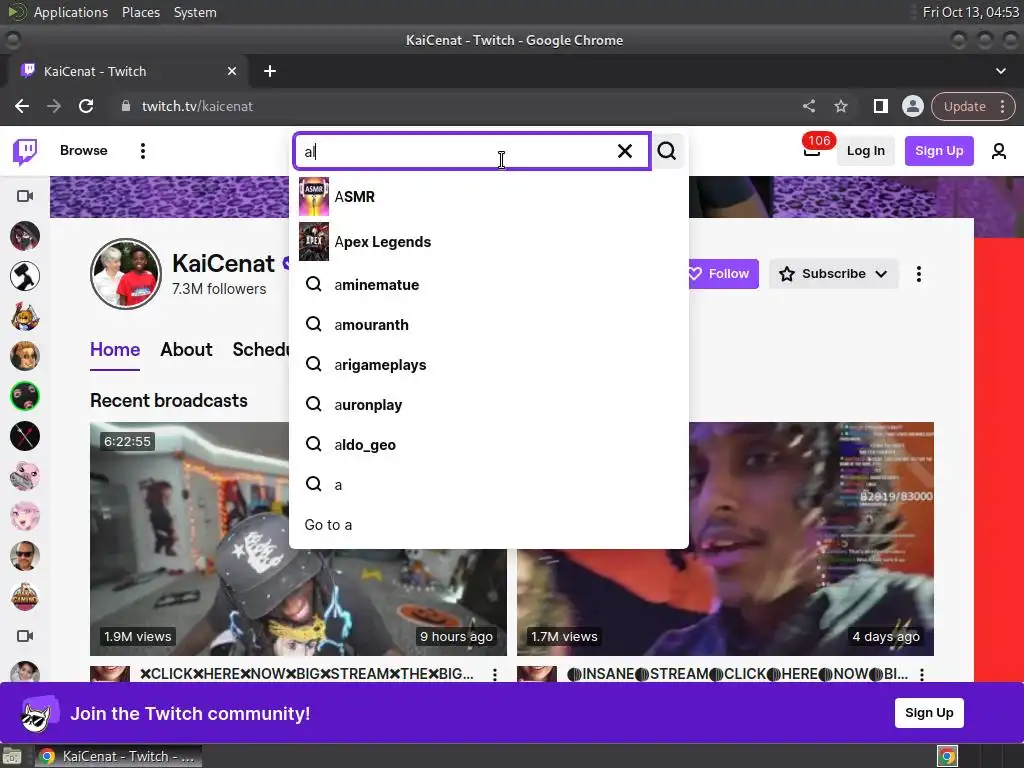This screenshot has width=1024, height=768.
Task: Choose the arigameplays search suggestion
Action: (488, 364)
